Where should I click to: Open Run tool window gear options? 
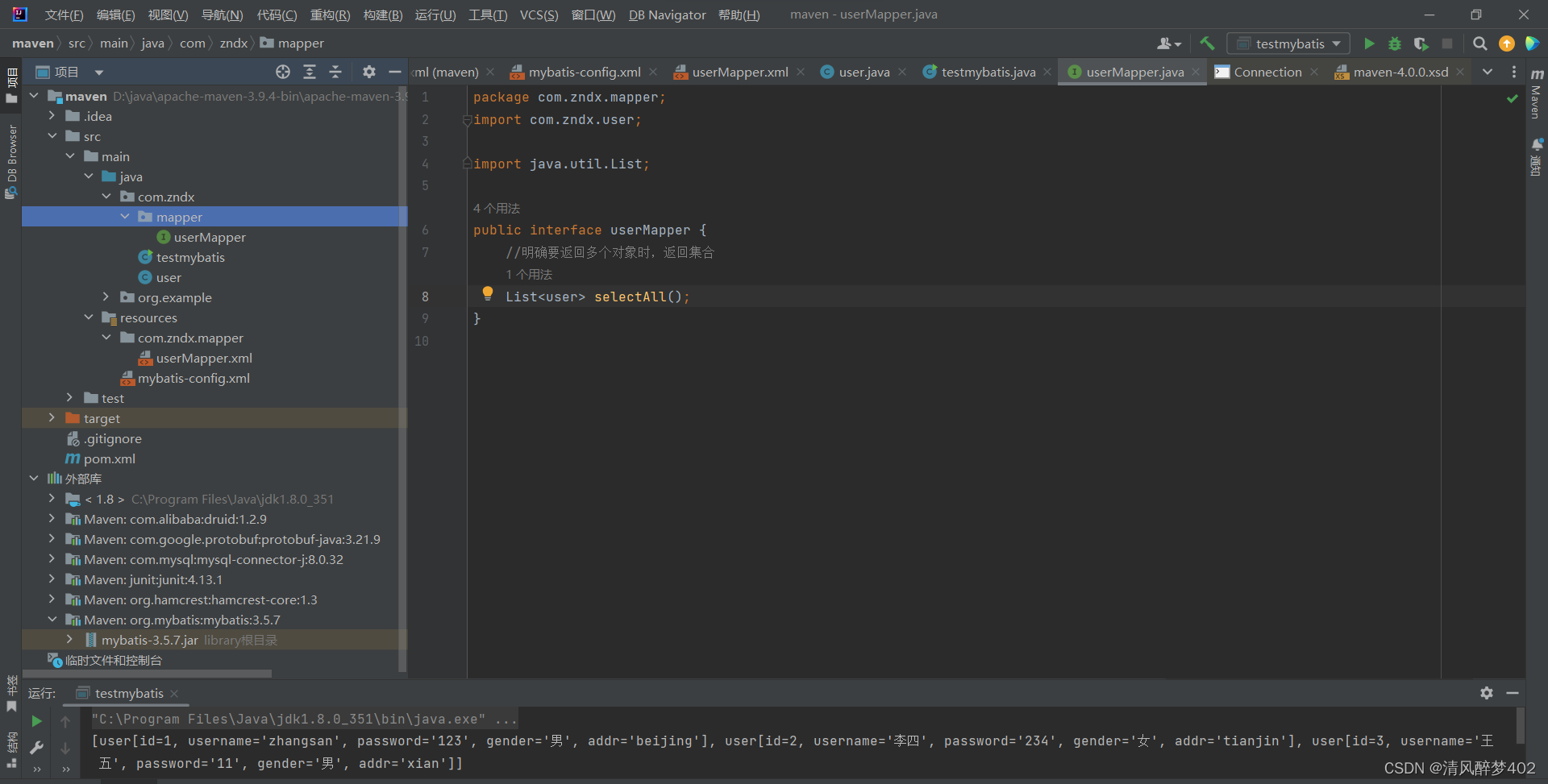(1487, 693)
